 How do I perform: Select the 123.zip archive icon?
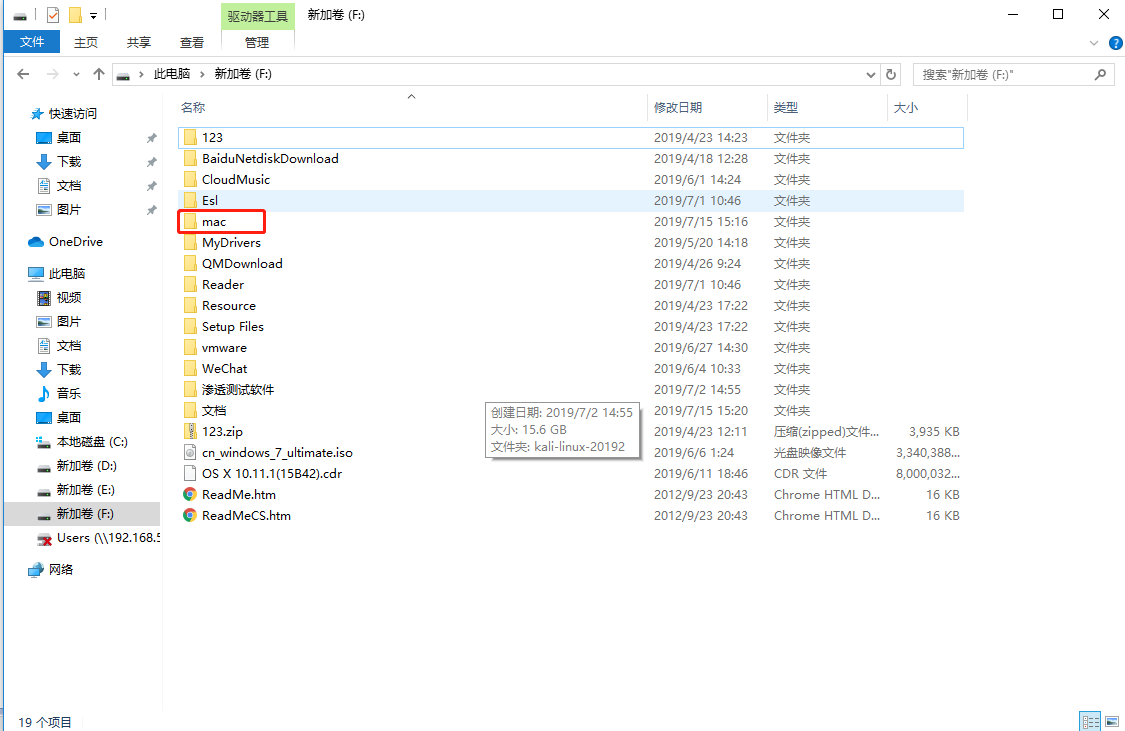(190, 431)
